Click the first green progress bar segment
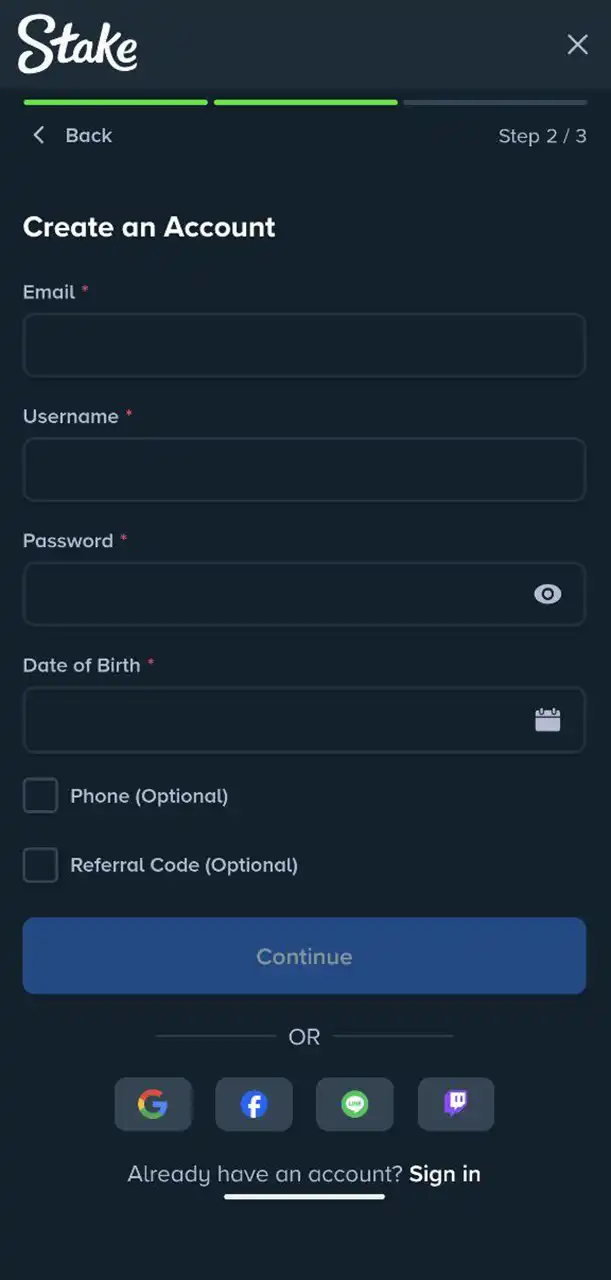This screenshot has height=1280, width=611. tap(115, 102)
